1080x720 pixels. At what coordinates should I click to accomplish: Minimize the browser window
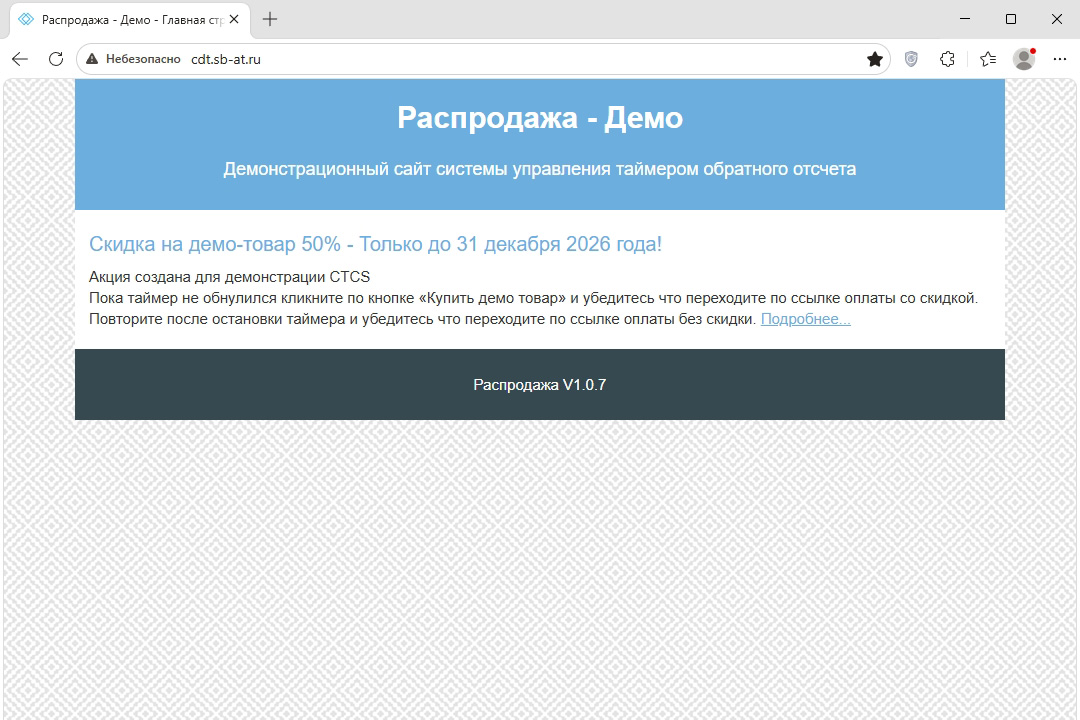coord(965,19)
